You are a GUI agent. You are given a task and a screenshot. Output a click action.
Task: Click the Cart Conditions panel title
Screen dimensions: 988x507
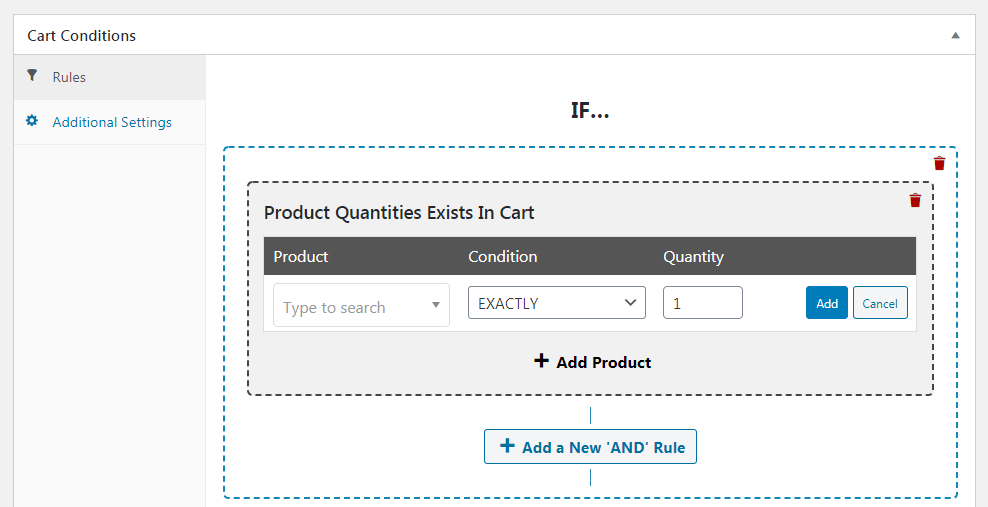point(81,36)
